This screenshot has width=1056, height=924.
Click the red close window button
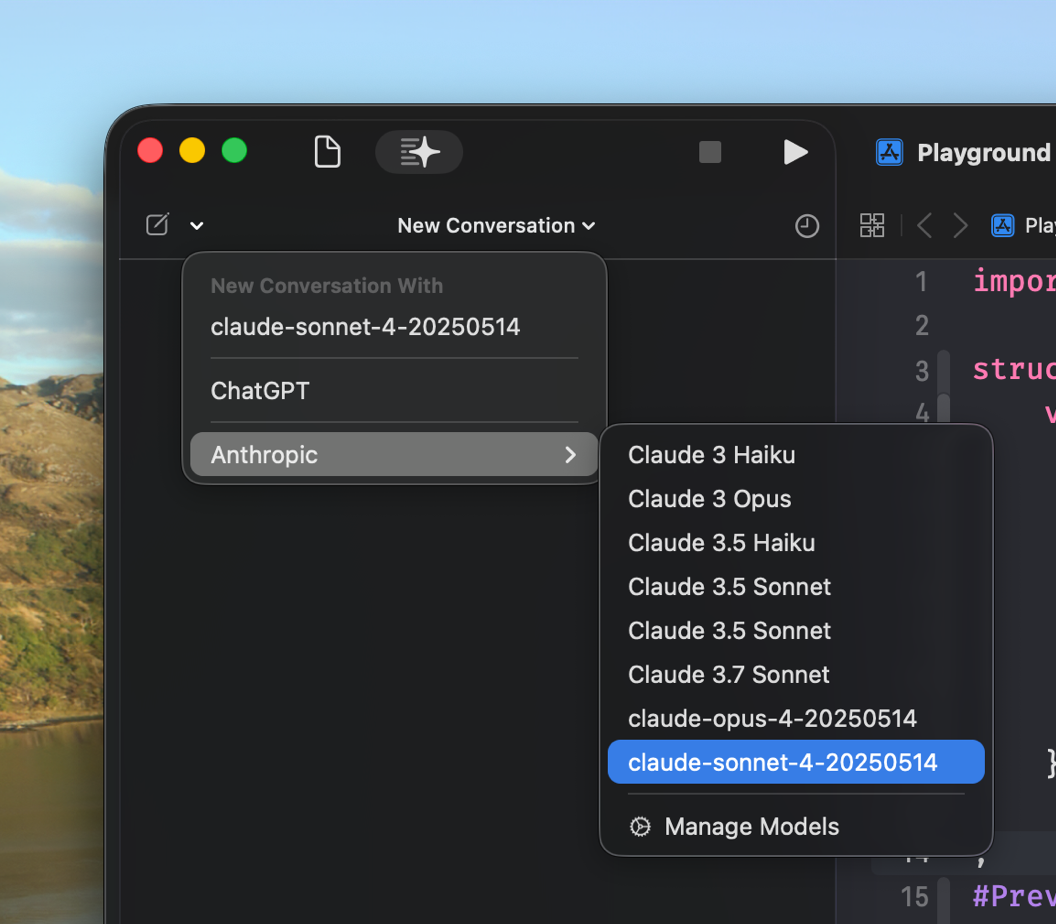point(150,150)
